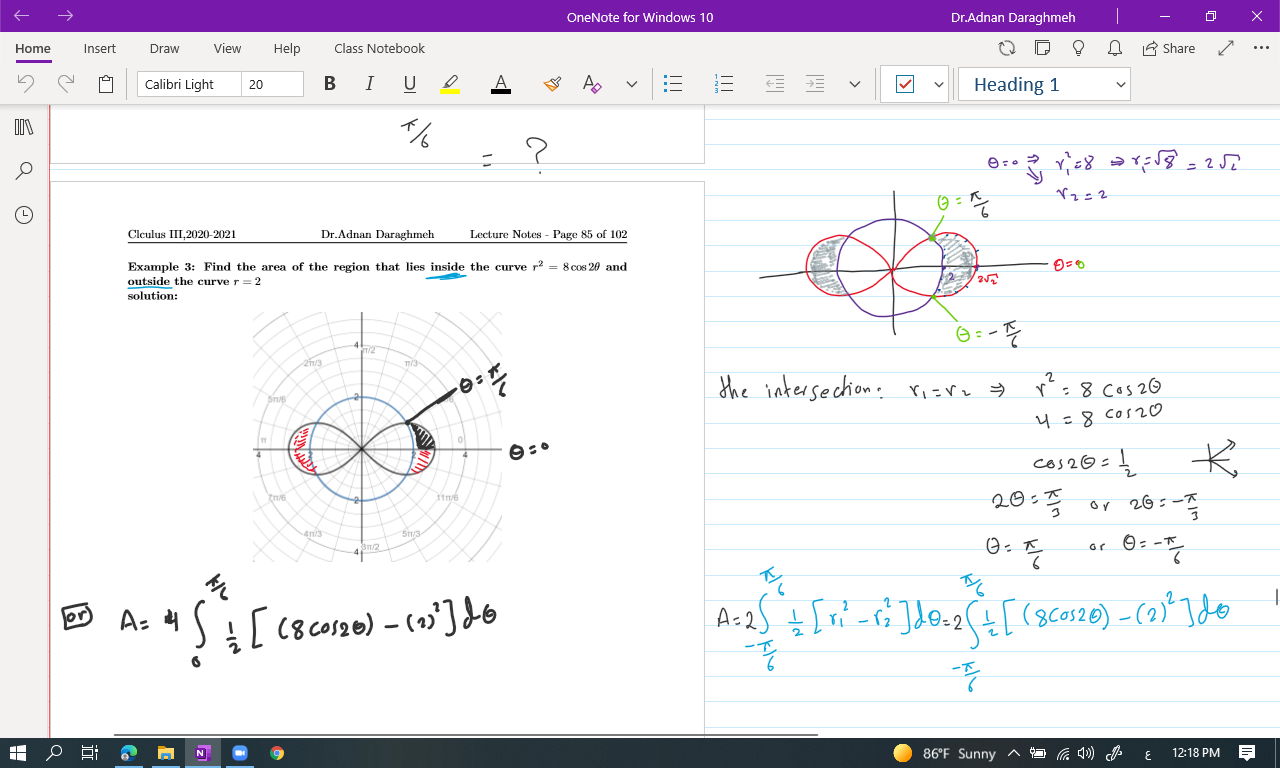Toggle Italic formatting
Screen dimensions: 1280x768
[369, 84]
